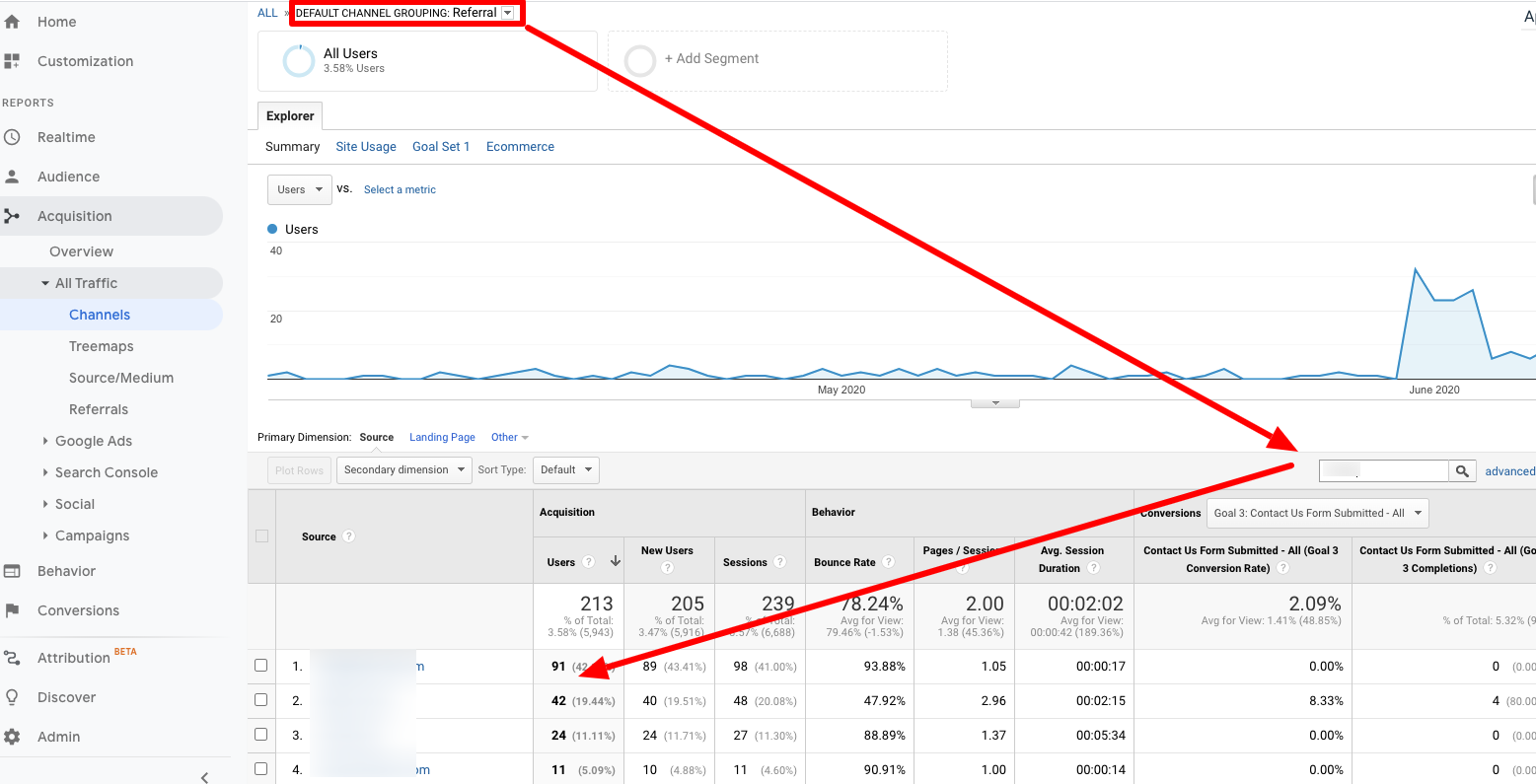Click the Discover lightbulb icon
1536x784 pixels.
tap(12, 697)
